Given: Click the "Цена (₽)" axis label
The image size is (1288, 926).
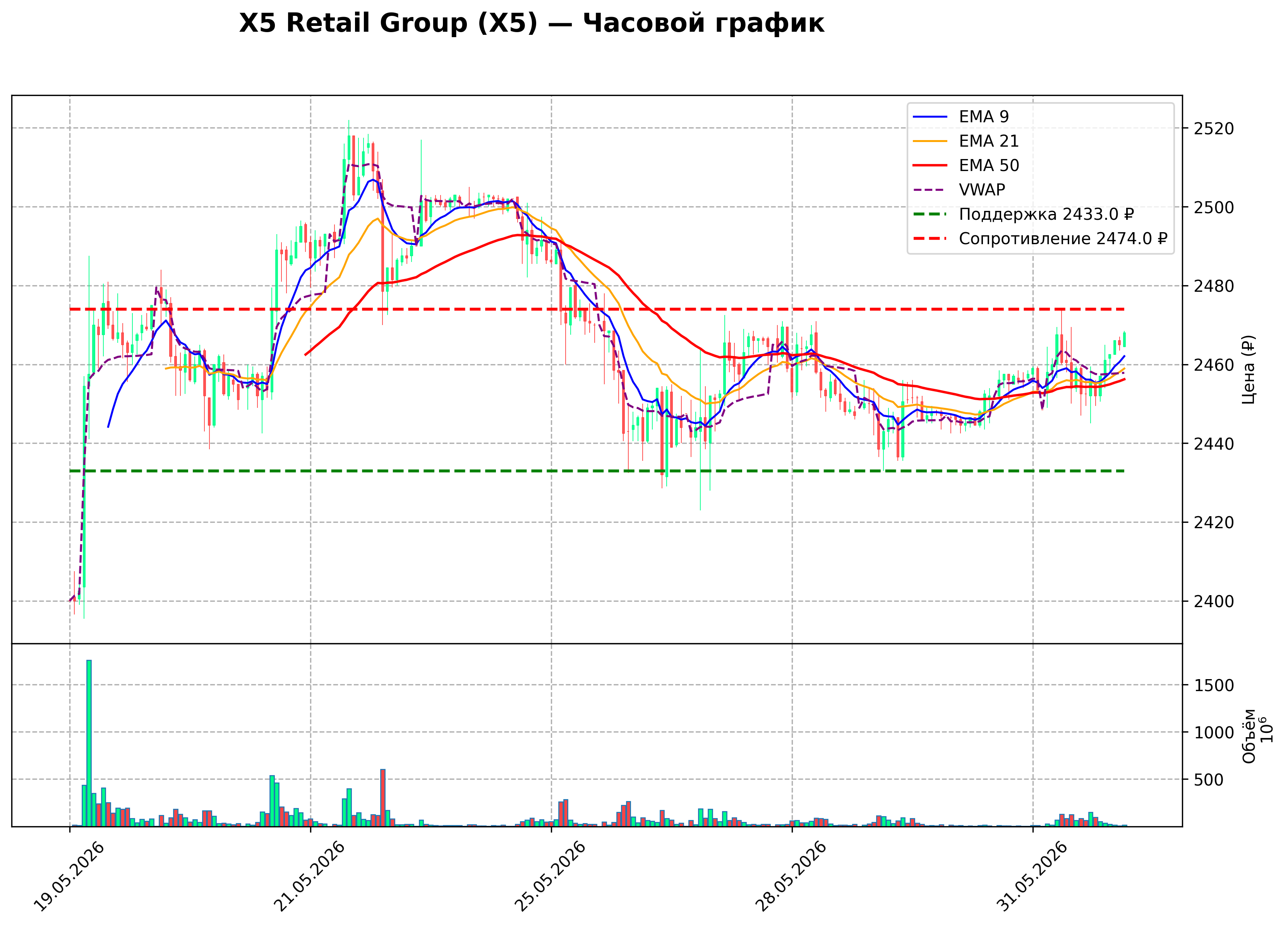Looking at the screenshot, I should point(1248,370).
